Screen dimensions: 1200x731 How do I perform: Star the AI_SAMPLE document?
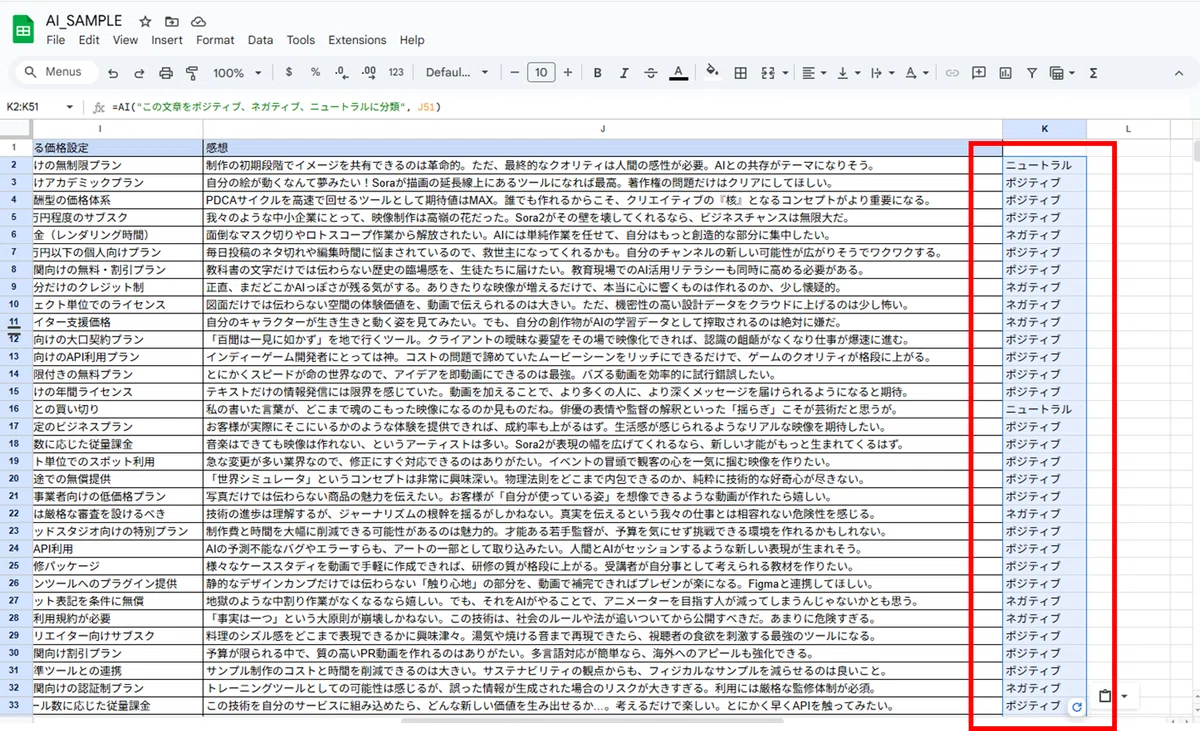pos(146,21)
